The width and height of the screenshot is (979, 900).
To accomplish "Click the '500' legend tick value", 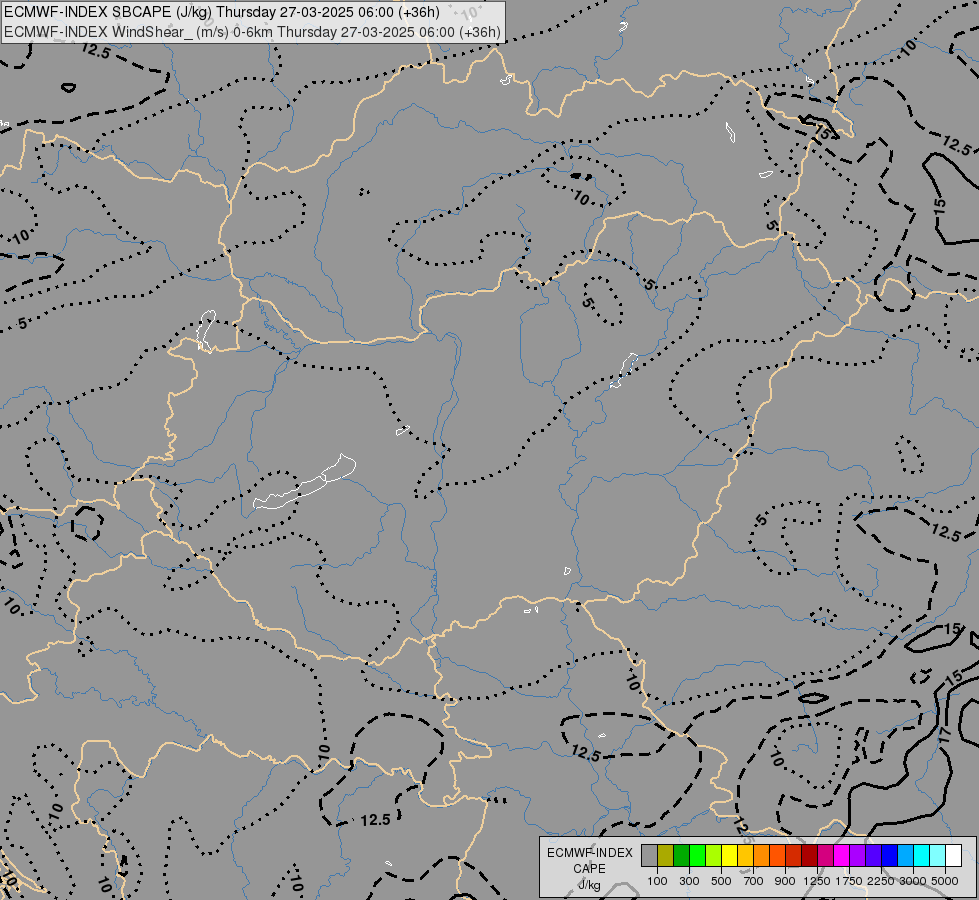I will tap(721, 881).
